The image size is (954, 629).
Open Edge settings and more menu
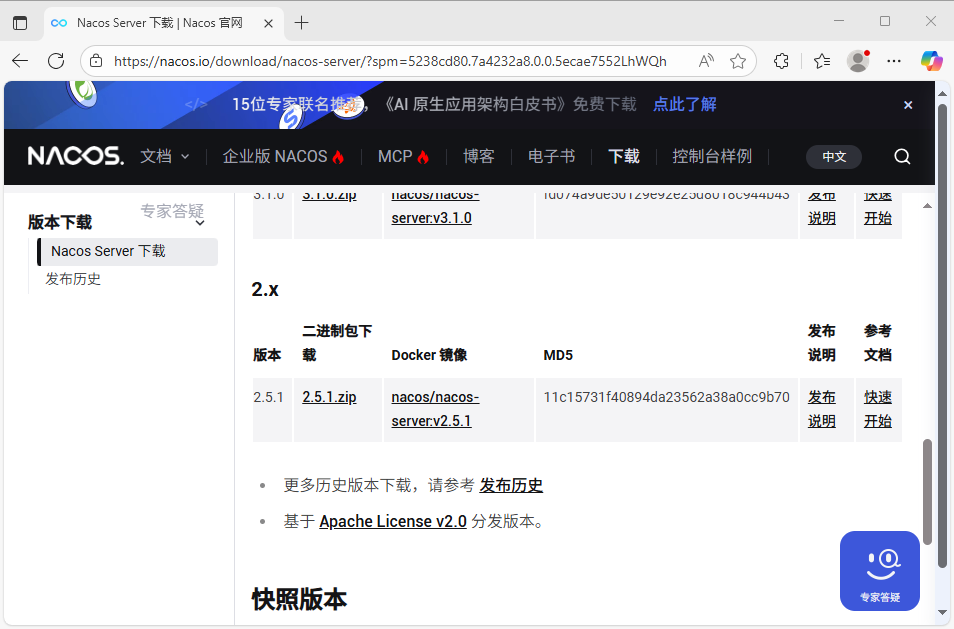(894, 61)
